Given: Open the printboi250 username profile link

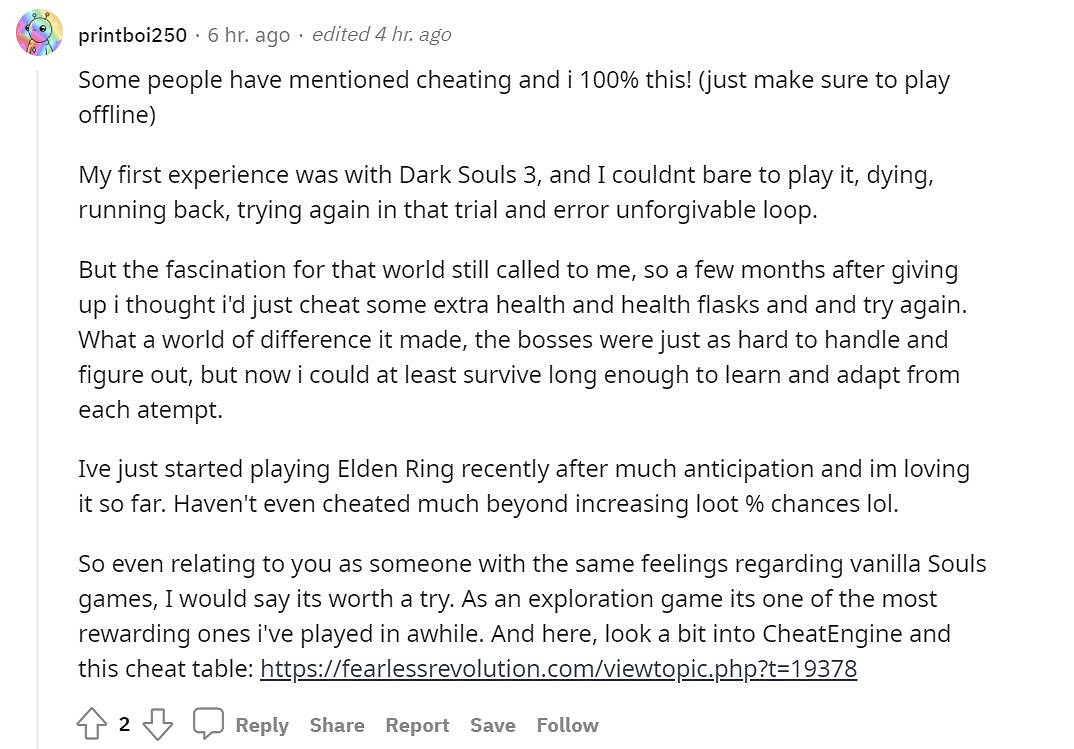Looking at the screenshot, I should pyautogui.click(x=132, y=35).
